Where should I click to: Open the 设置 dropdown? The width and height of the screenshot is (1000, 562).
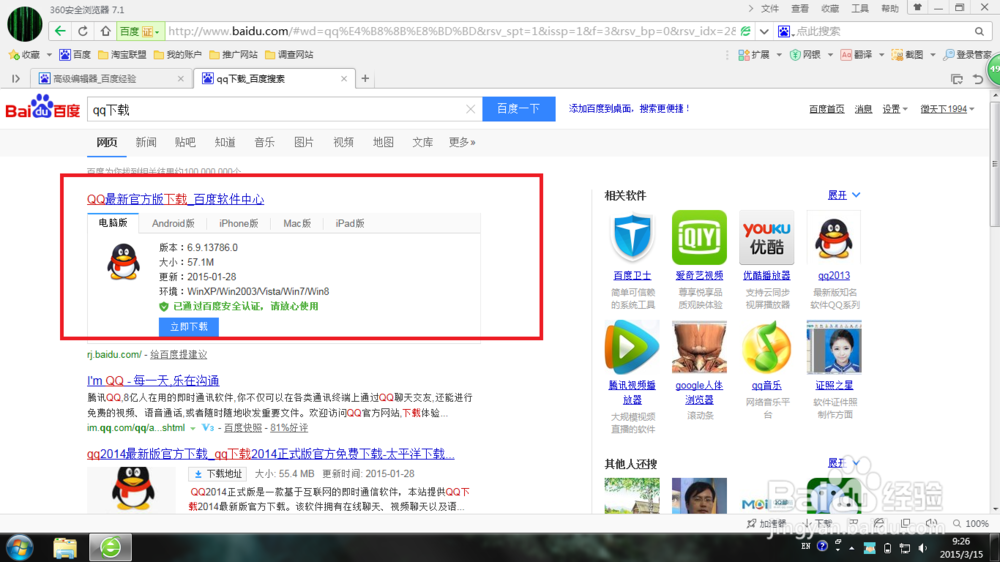895,109
